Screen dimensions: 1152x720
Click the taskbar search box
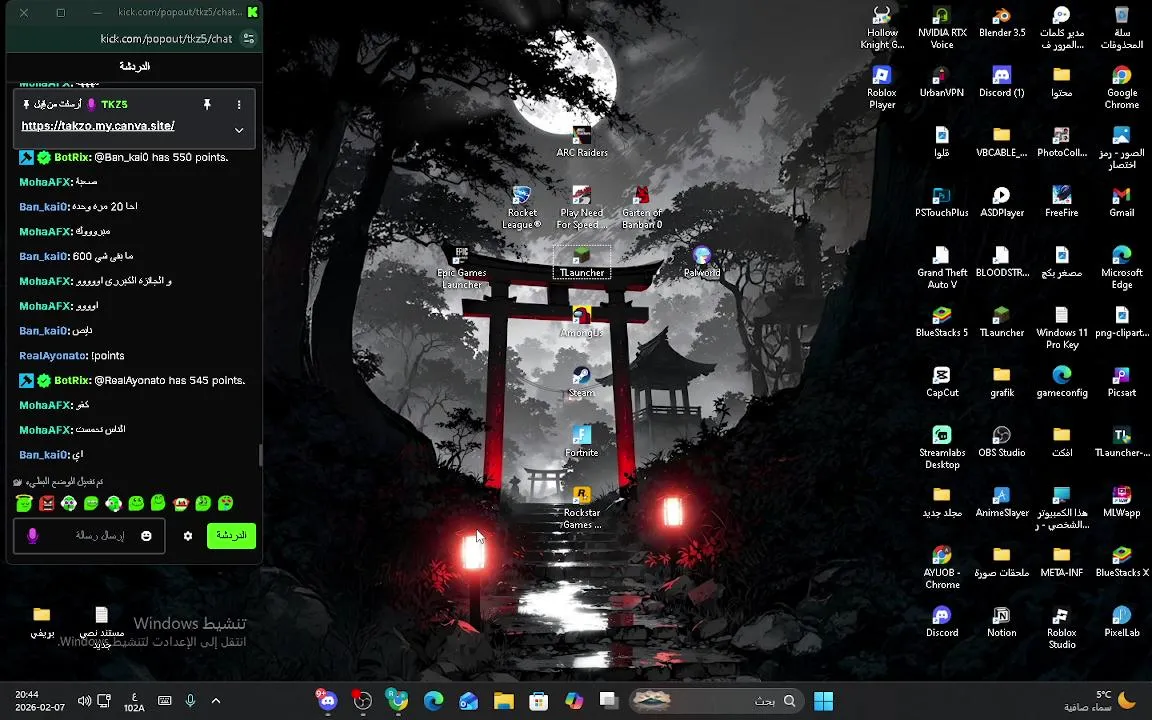tap(716, 701)
